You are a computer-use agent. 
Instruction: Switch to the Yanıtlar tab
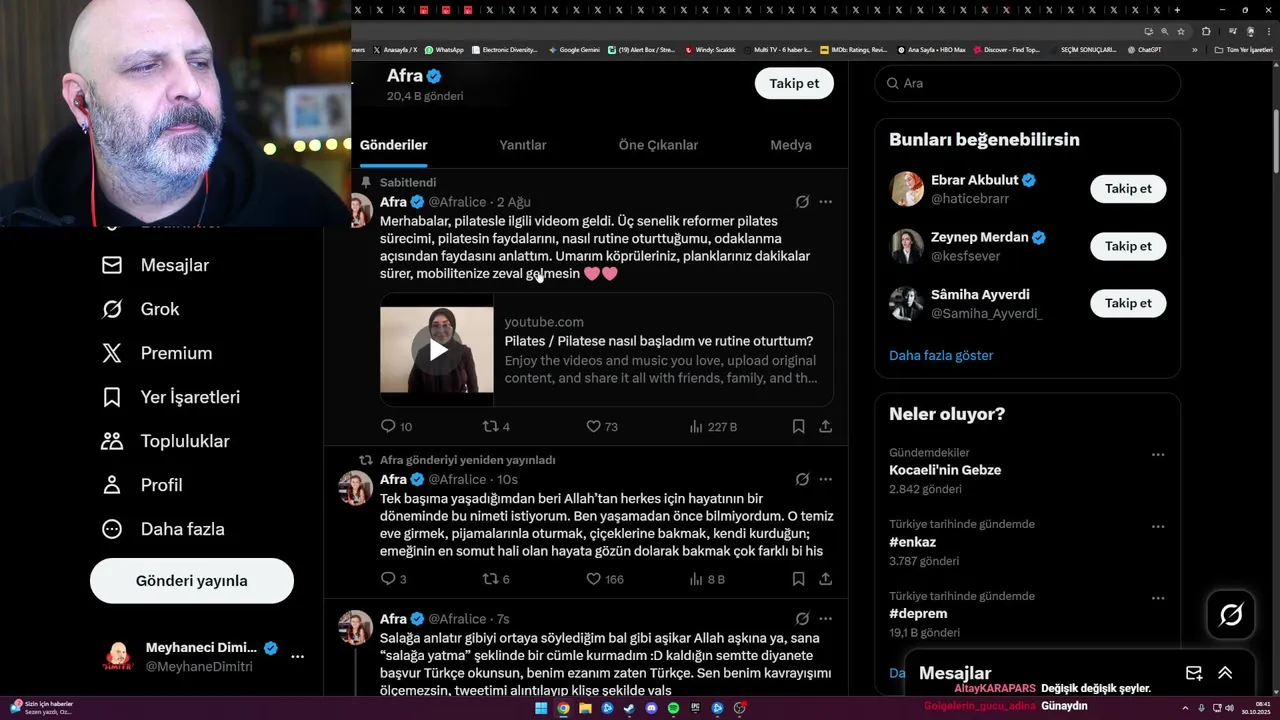(523, 145)
